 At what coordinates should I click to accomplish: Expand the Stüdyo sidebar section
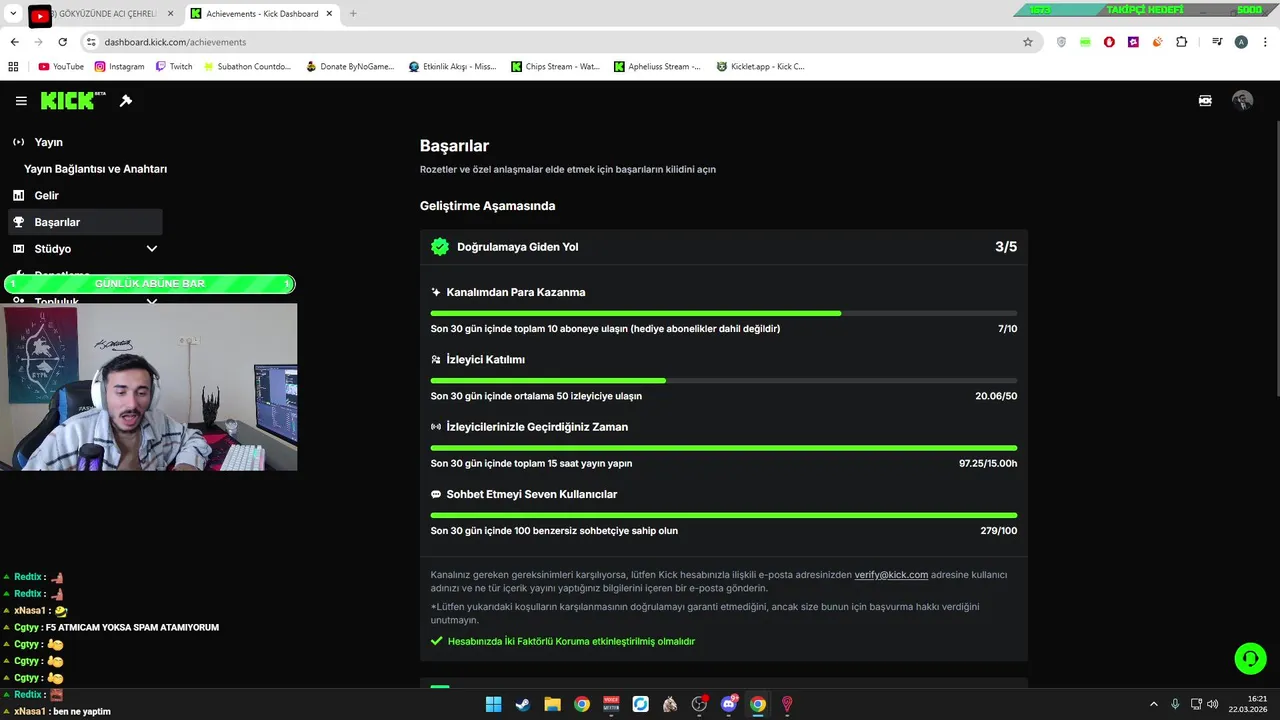pos(152,249)
